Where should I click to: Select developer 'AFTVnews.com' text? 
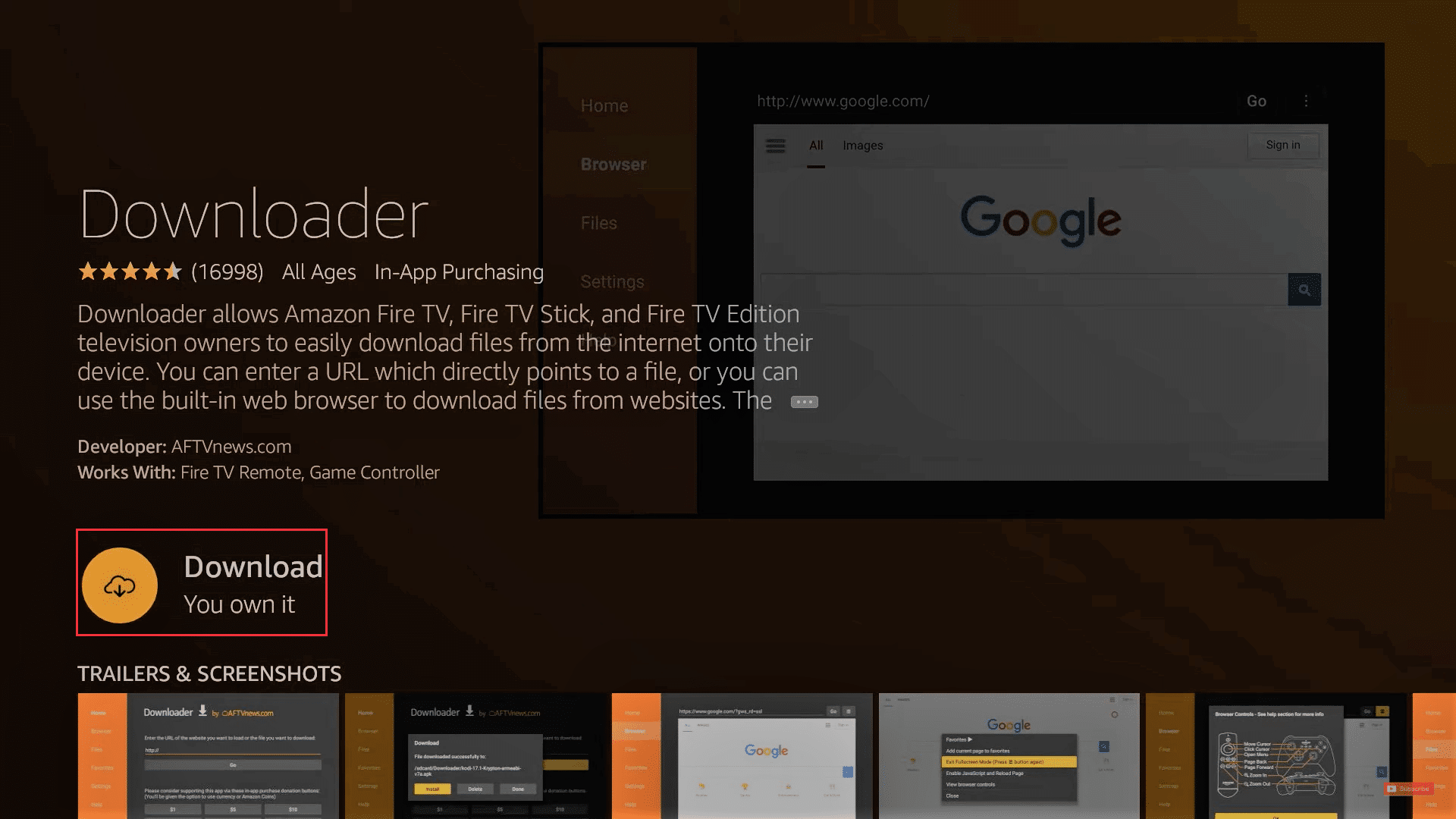[x=231, y=447]
